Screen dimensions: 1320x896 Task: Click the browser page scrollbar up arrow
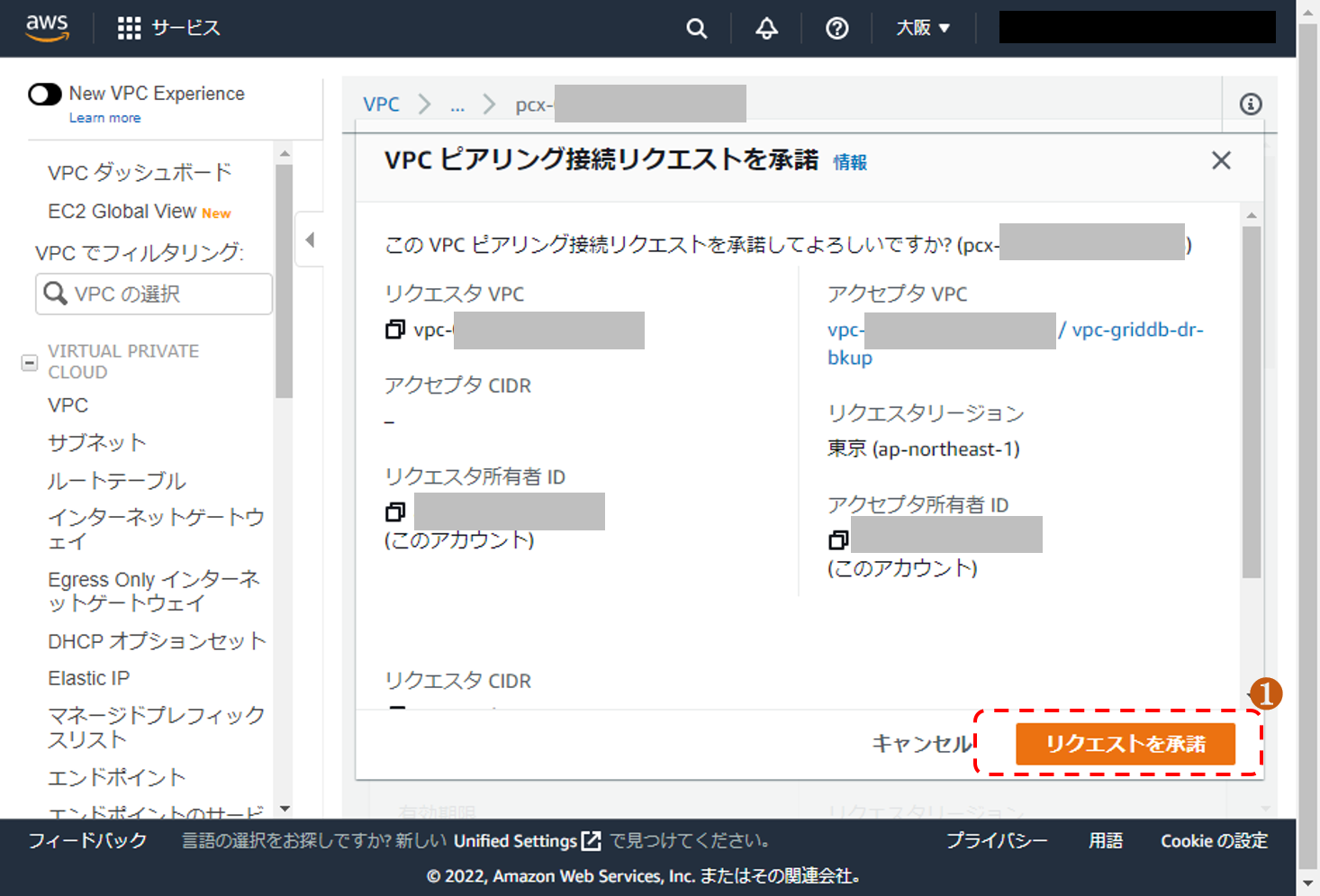(1308, 11)
